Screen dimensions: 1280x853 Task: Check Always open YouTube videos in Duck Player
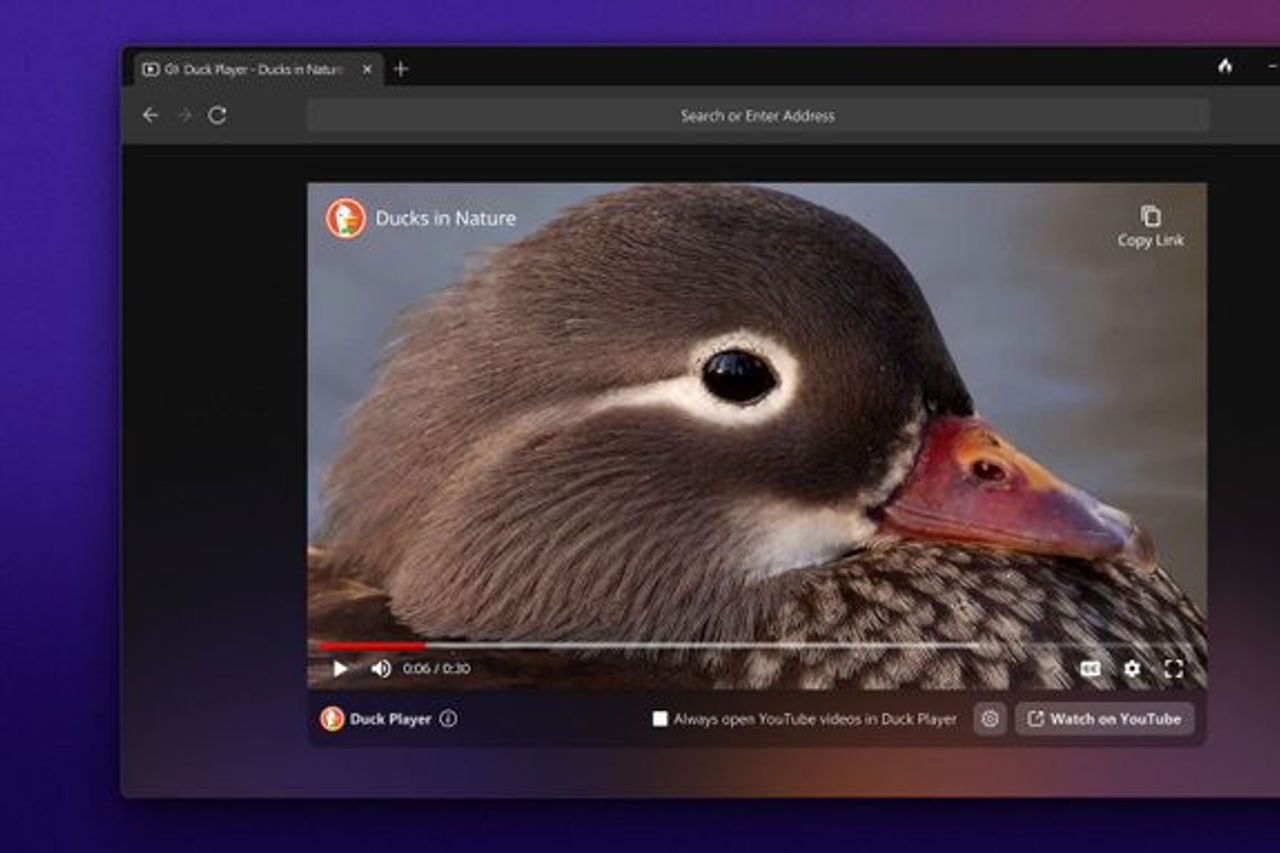(x=660, y=718)
